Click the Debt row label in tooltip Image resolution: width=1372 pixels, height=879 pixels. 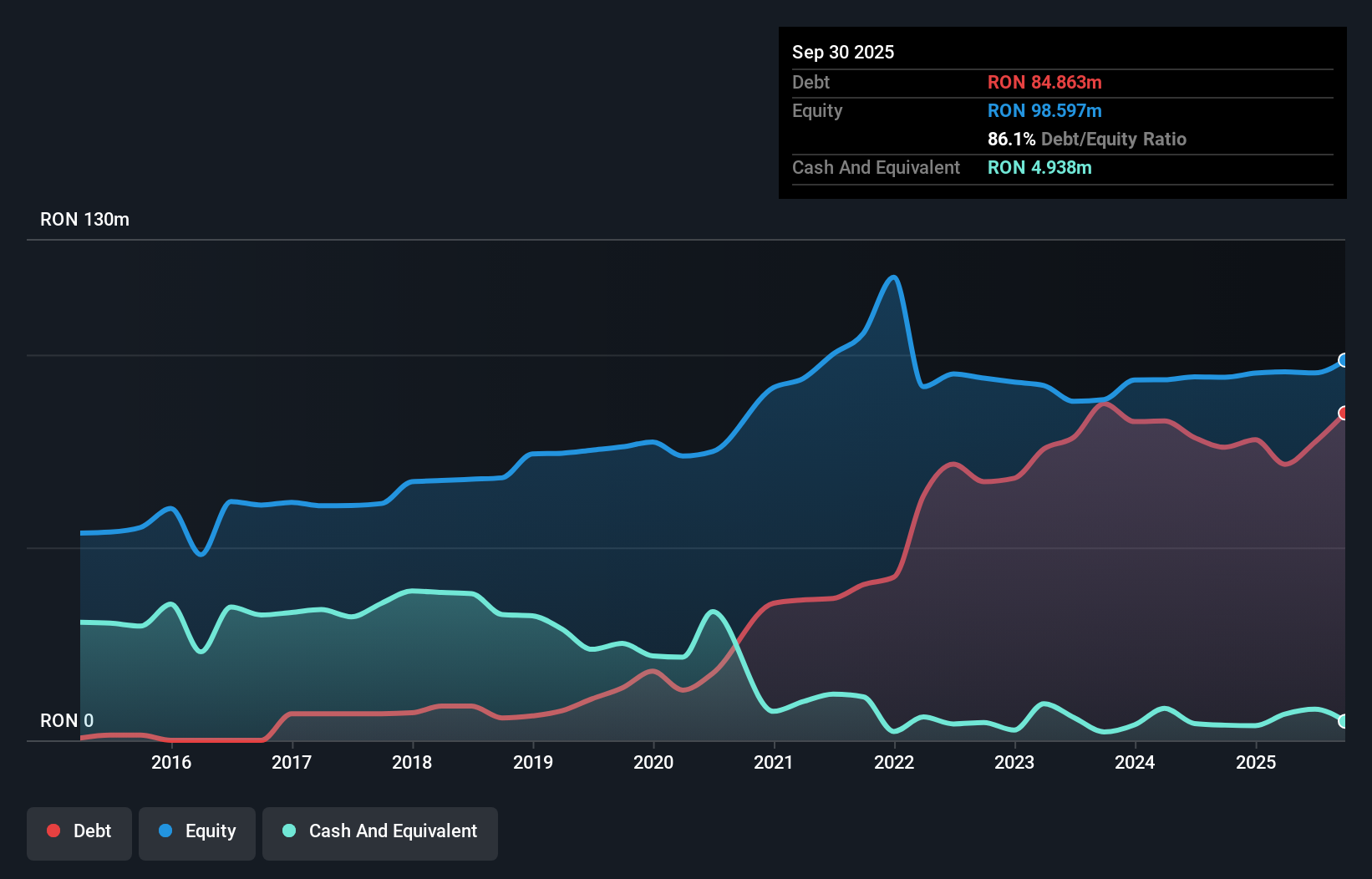tap(810, 82)
